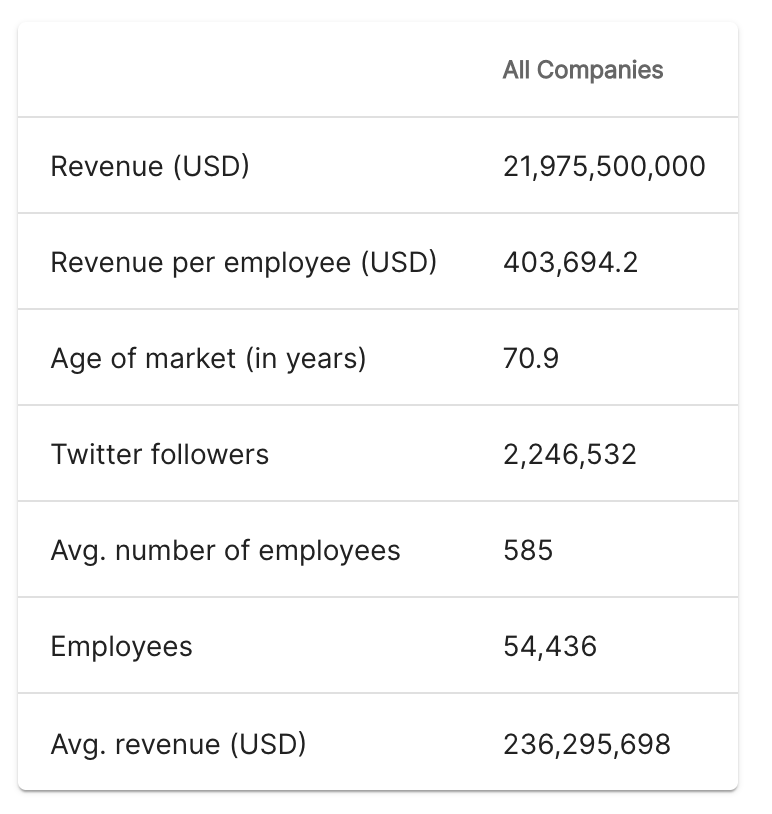Select the Revenue per employee (USD) label

point(244,262)
